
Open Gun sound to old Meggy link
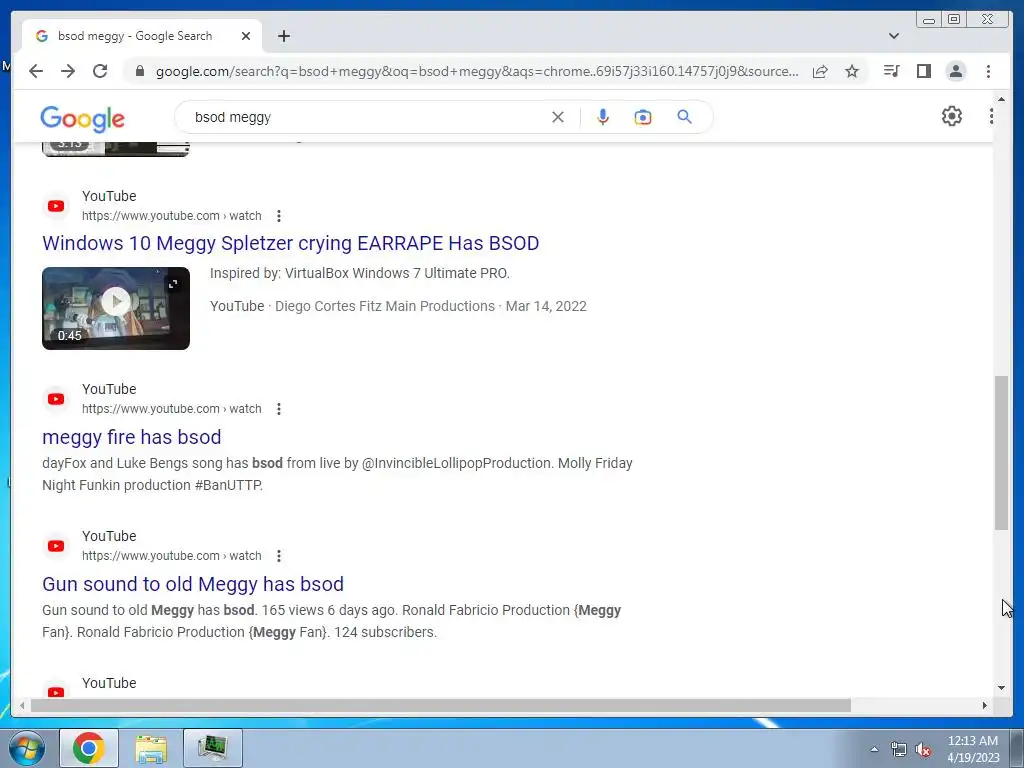pos(193,584)
